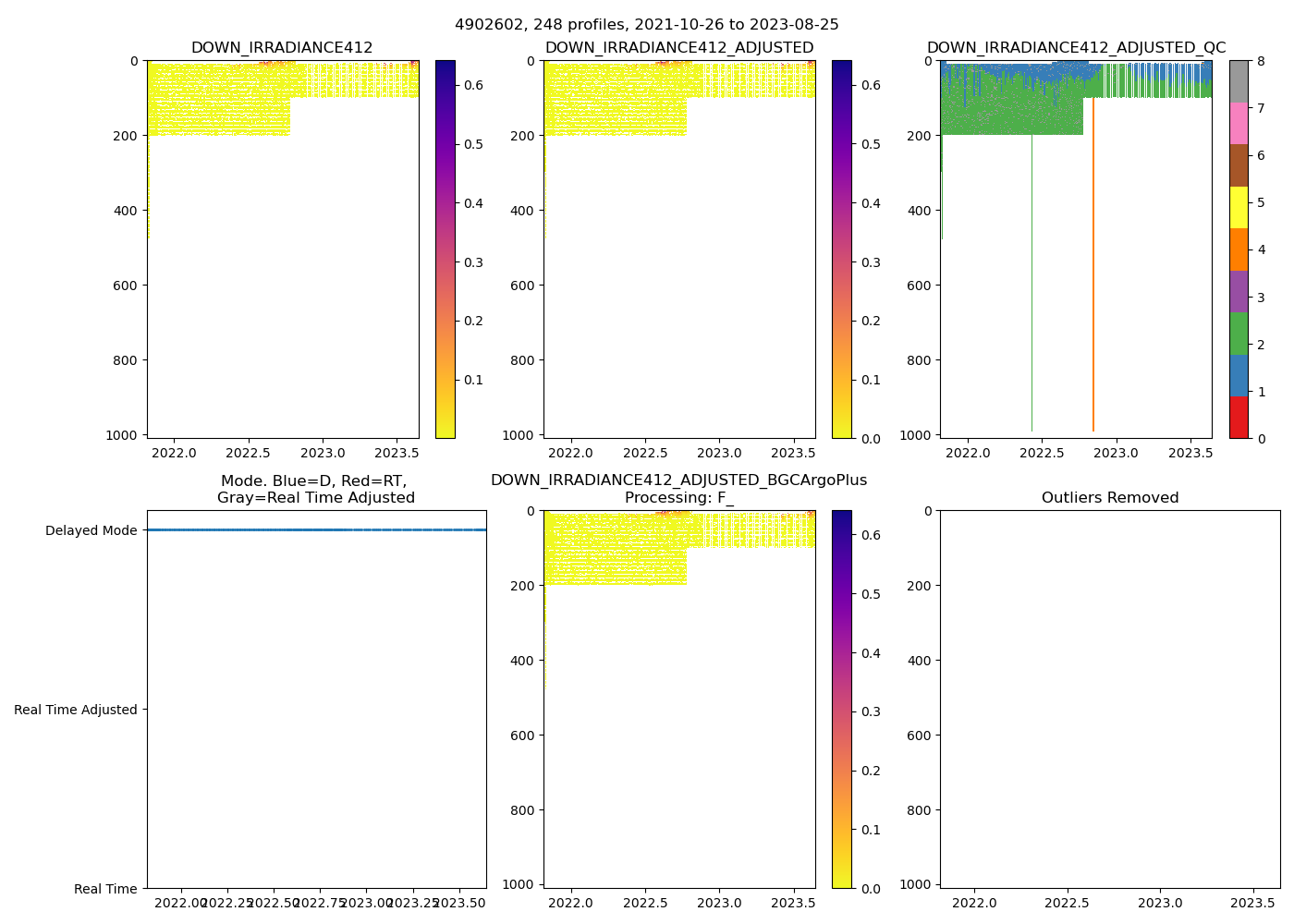Screen dimensions: 1294x924
Task: Click the orange segment in the QC colorbar
Action: point(1239,249)
